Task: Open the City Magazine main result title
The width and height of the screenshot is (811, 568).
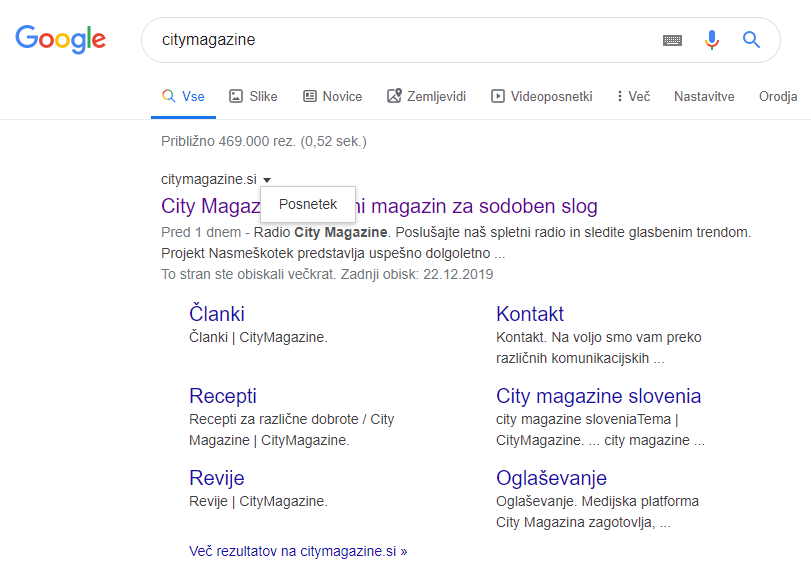Action: [379, 206]
